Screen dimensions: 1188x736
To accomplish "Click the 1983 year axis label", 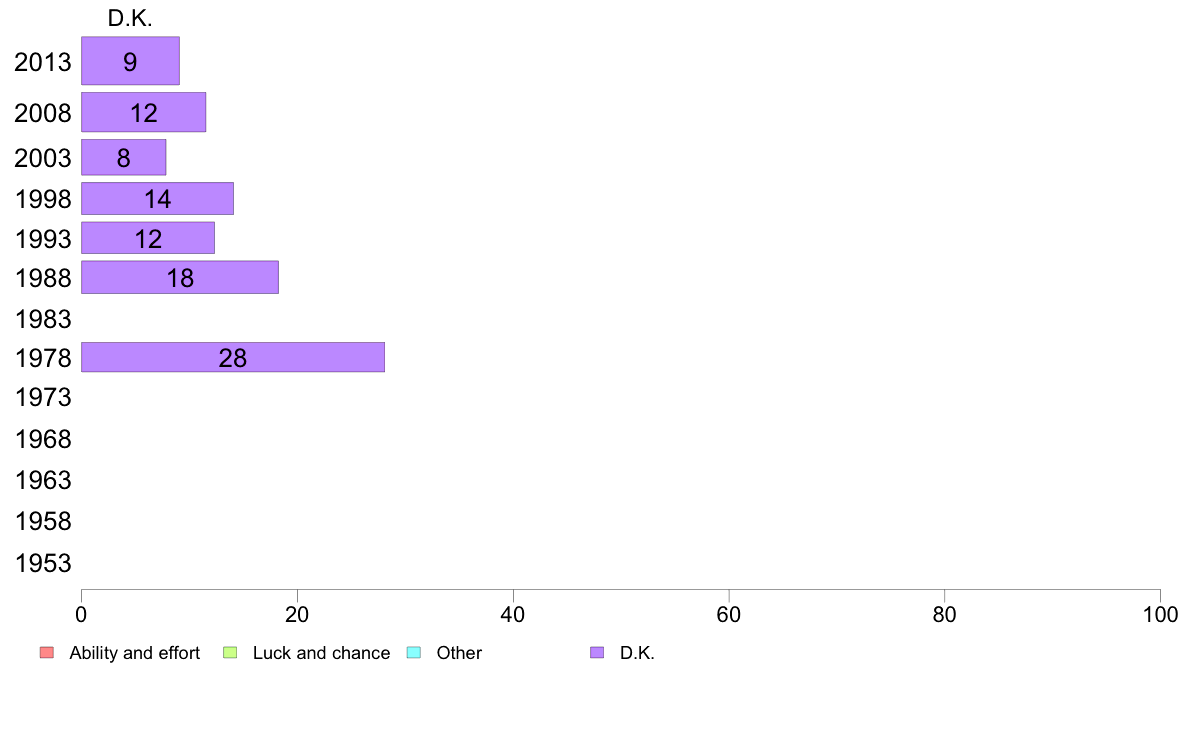I will pyautogui.click(x=43, y=319).
